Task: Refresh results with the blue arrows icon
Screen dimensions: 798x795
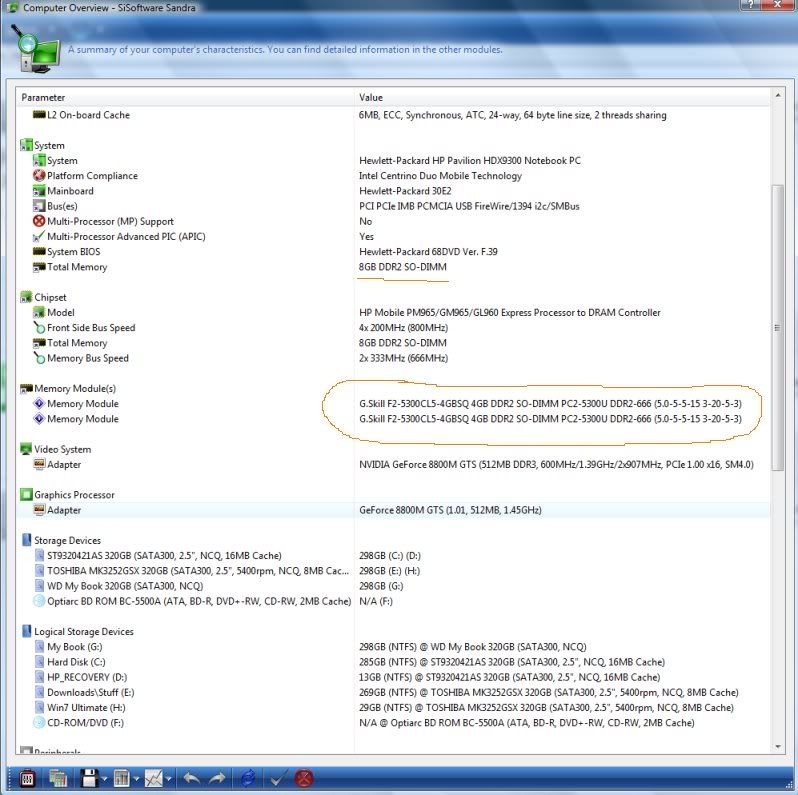Action: point(248,778)
